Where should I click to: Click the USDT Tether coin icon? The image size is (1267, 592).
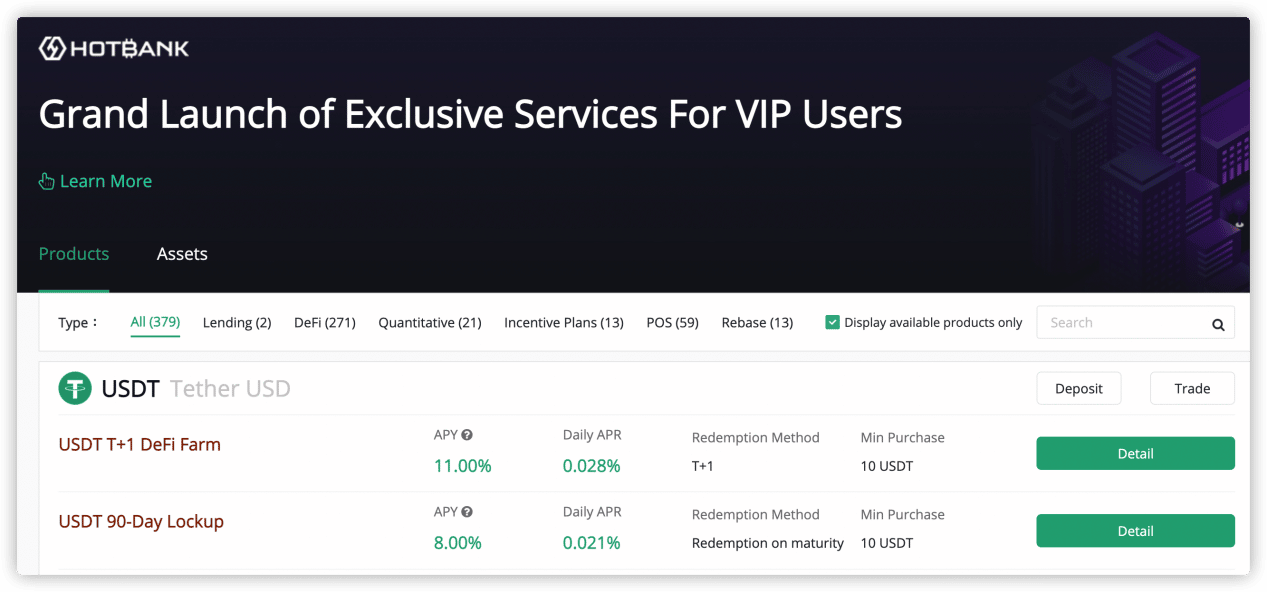[75, 388]
